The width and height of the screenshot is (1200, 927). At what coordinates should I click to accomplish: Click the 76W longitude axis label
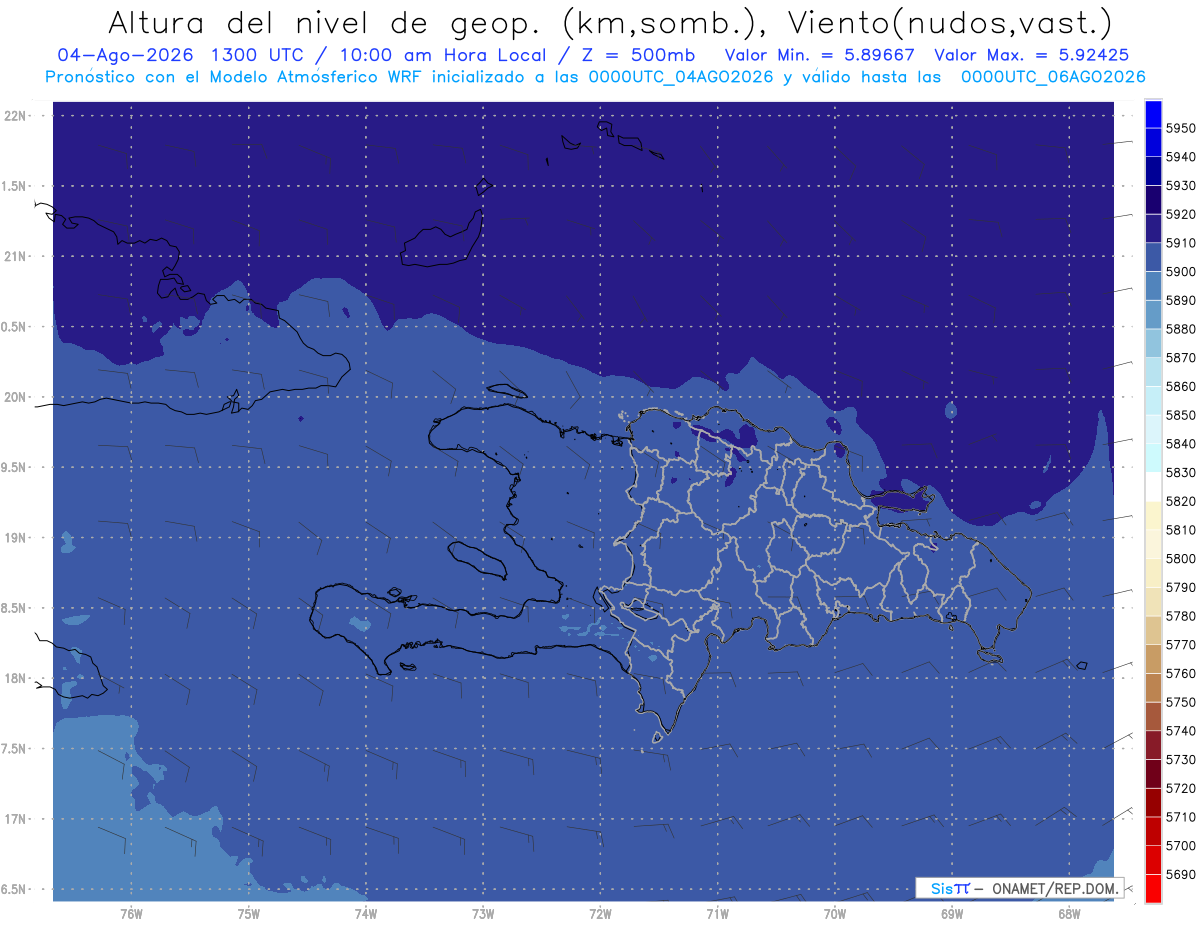click(x=131, y=913)
